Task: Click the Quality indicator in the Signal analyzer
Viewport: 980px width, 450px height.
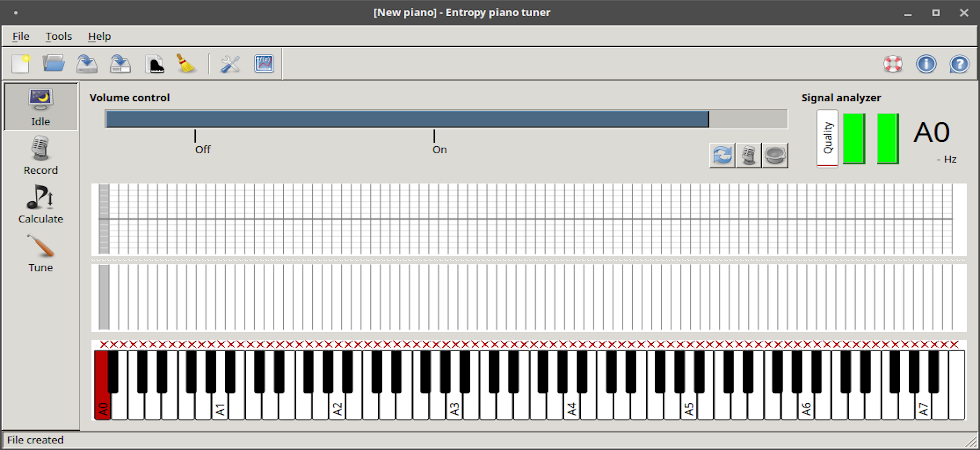Action: (828, 138)
